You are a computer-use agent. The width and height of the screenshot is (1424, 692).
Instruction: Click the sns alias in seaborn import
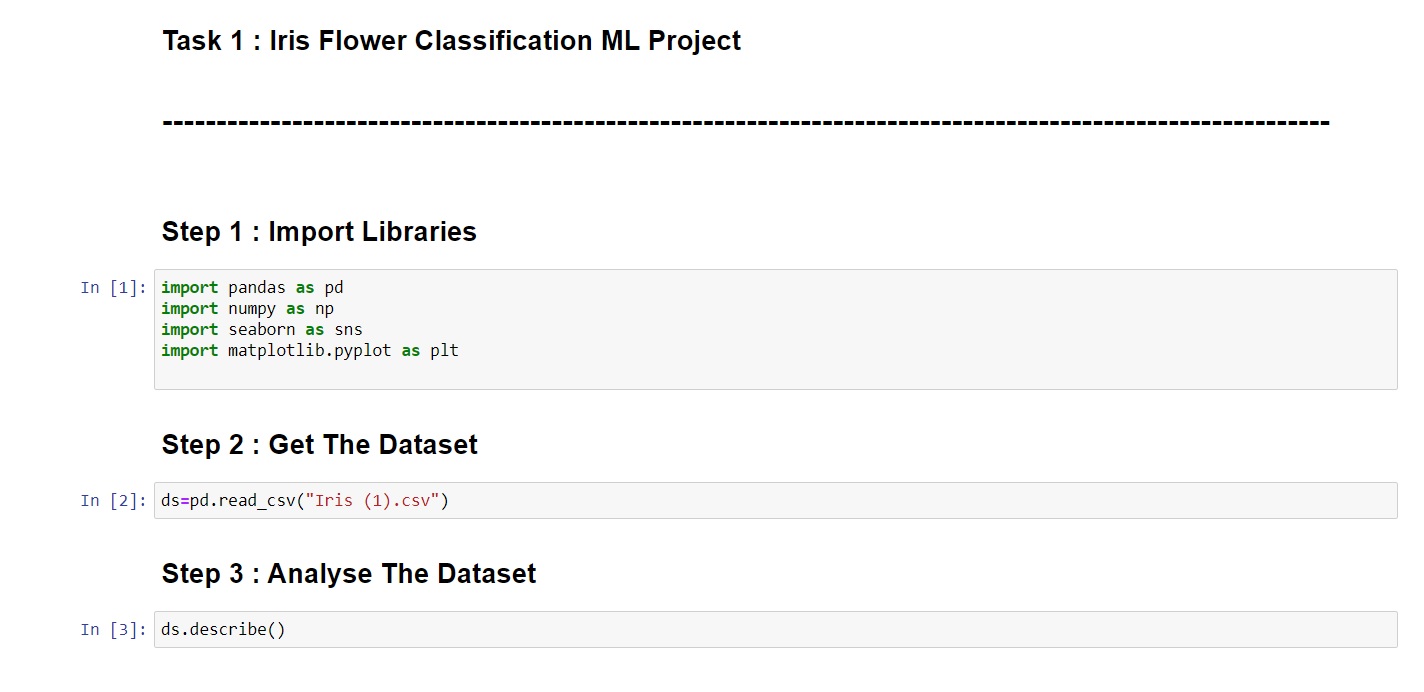tap(348, 330)
